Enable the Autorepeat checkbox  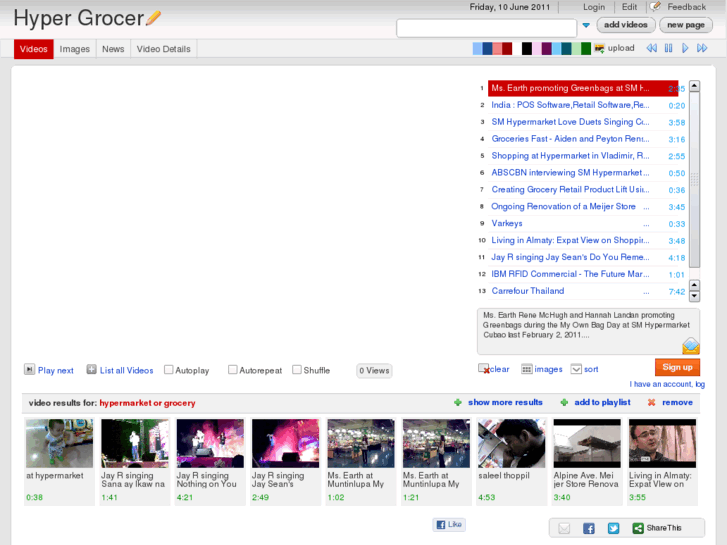coord(233,370)
